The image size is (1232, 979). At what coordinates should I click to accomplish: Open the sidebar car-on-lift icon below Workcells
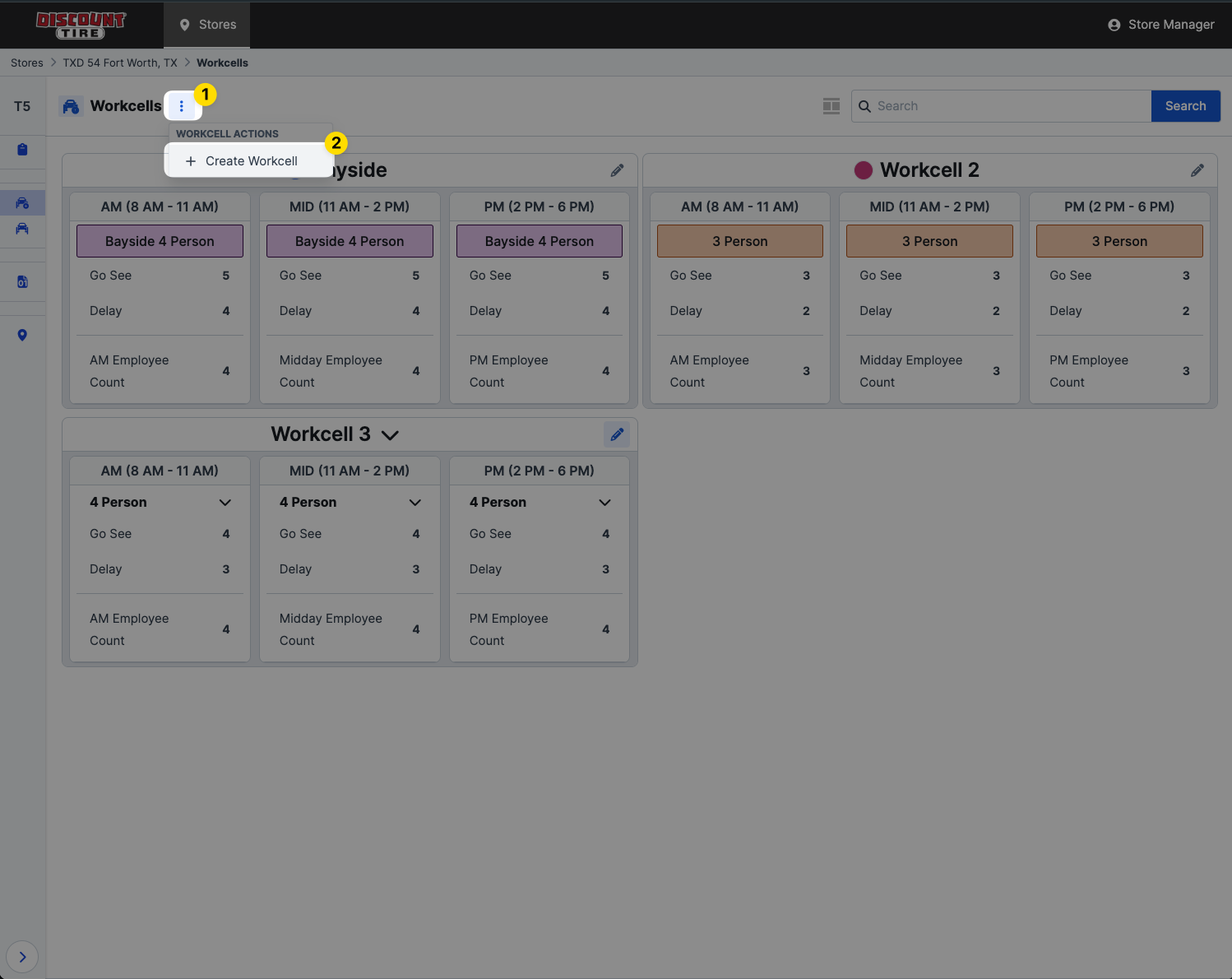pyautogui.click(x=22, y=229)
